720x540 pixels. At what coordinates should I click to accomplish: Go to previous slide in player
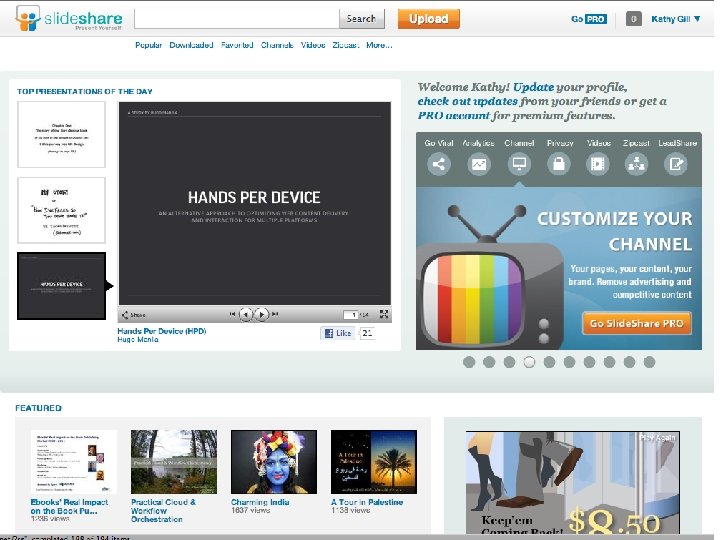246,315
